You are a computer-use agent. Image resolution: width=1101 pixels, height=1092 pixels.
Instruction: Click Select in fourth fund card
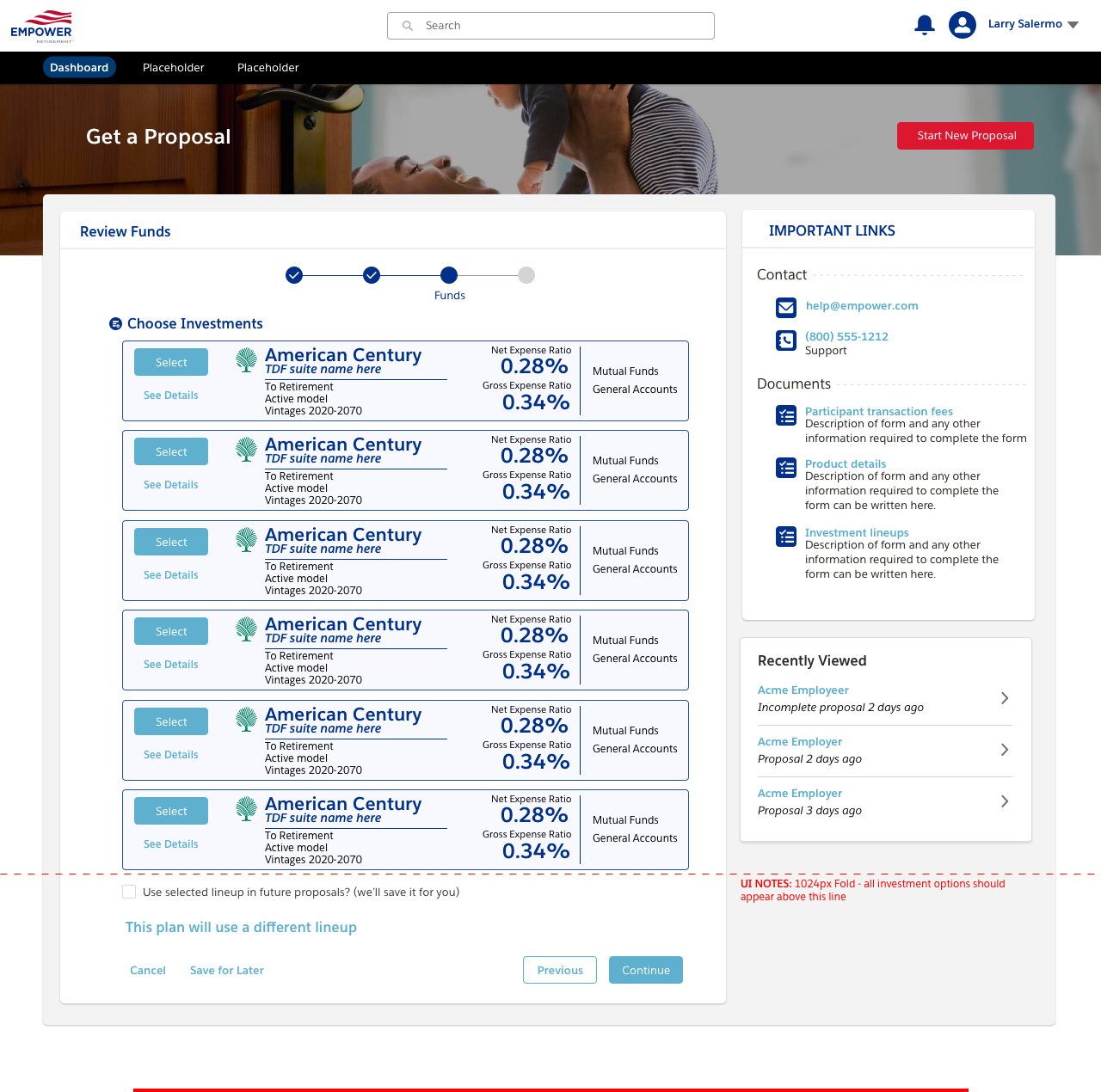[x=171, y=631]
